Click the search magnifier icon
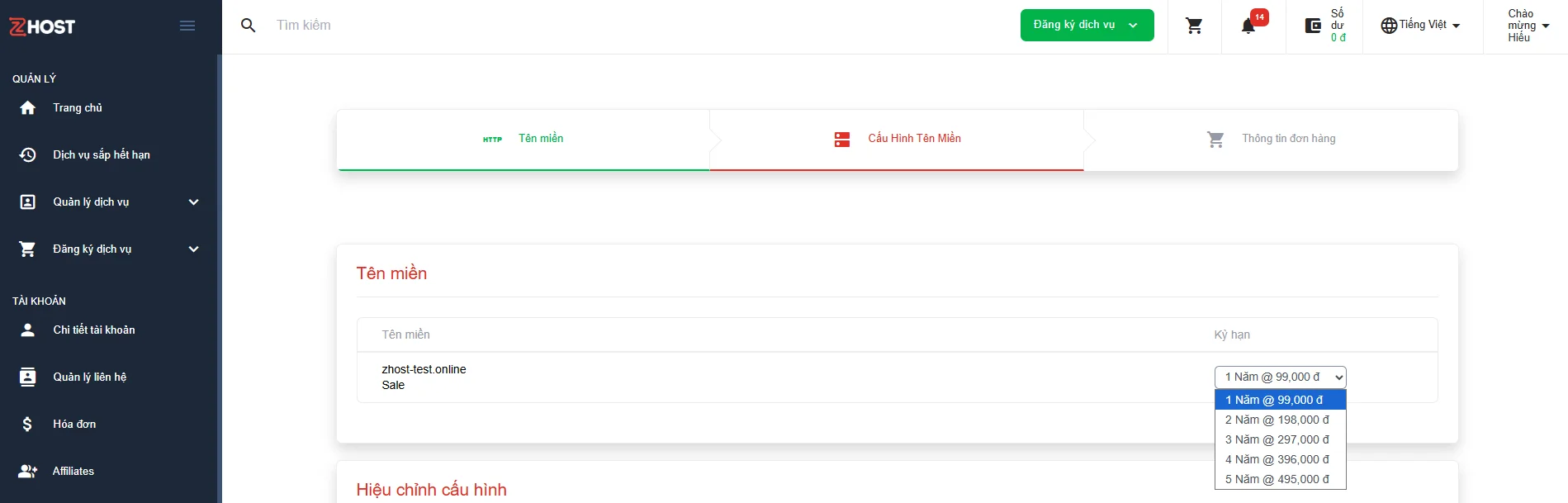This screenshot has width=1568, height=503. click(x=248, y=26)
